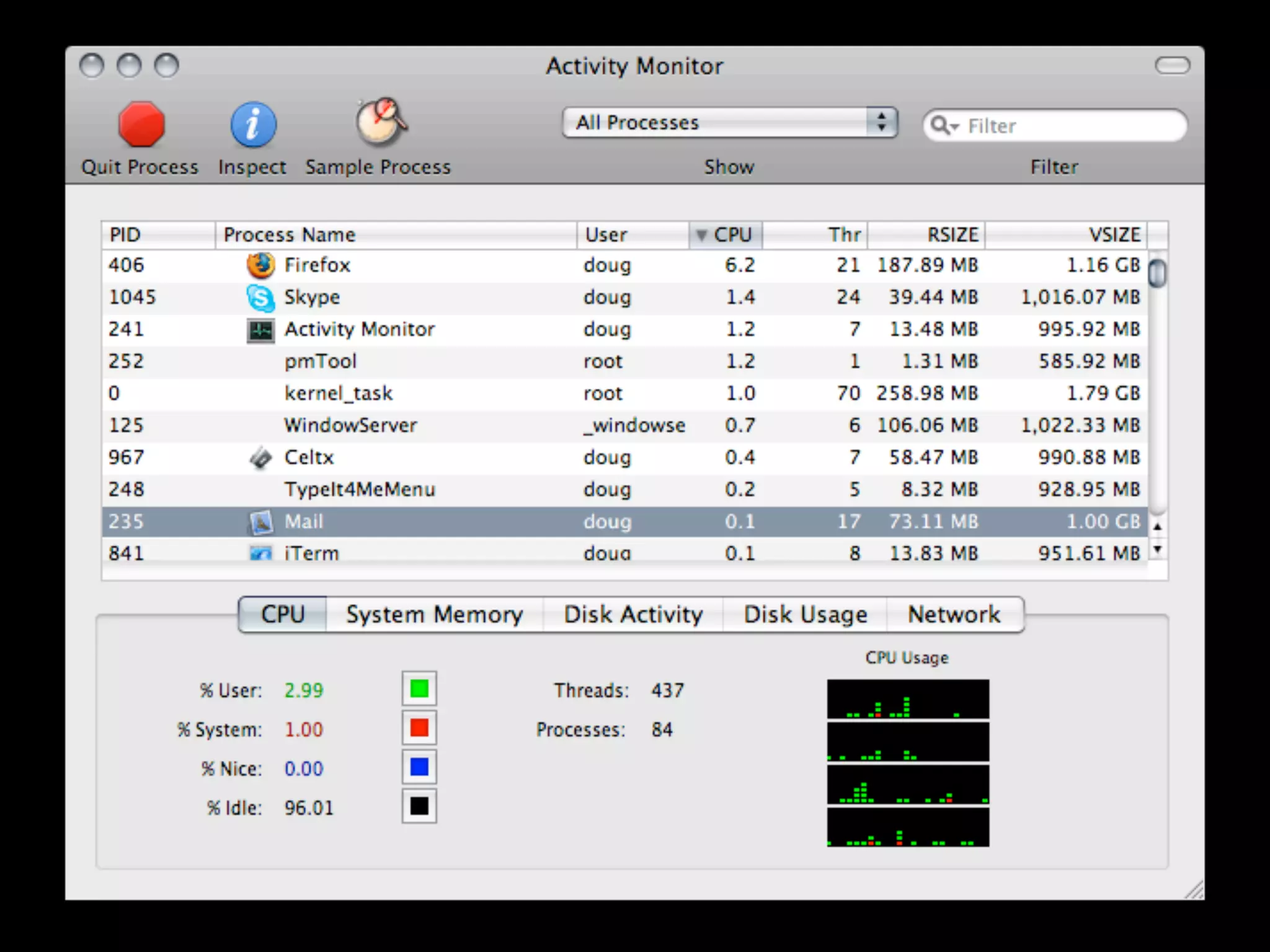Select the iTerm process icon

(260, 552)
